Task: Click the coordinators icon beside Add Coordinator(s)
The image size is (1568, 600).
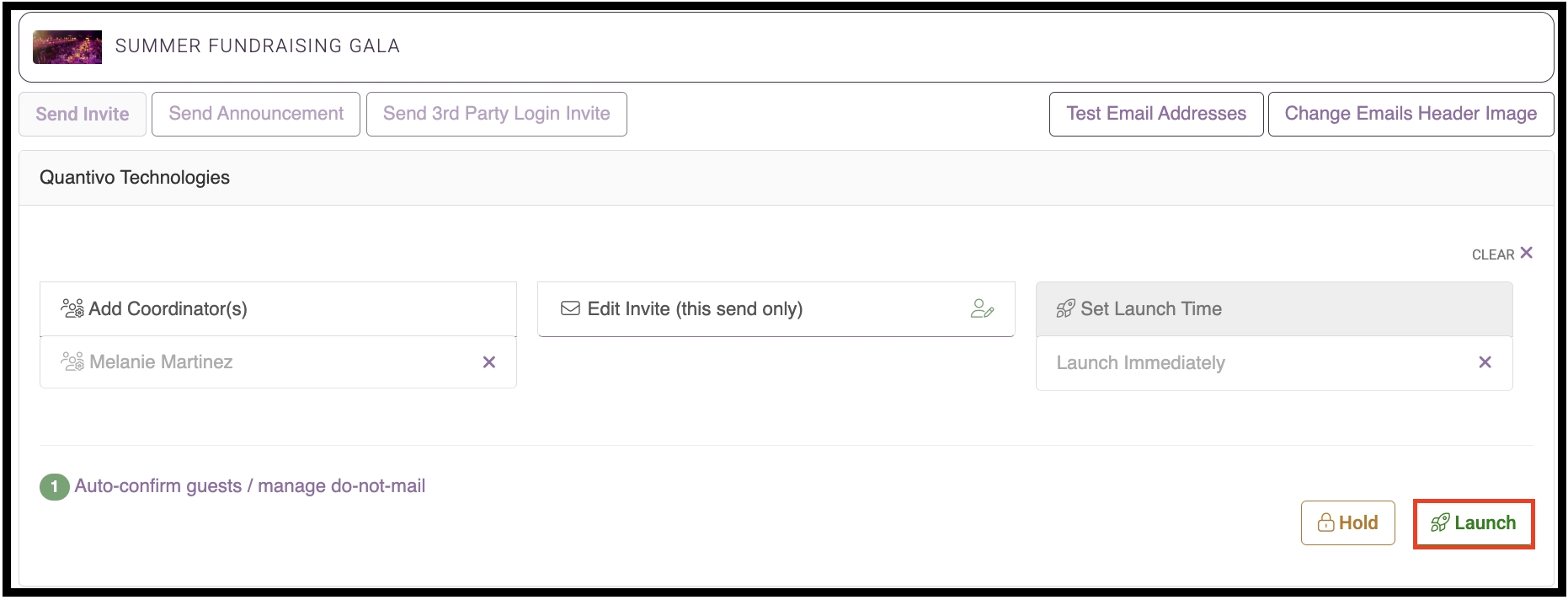Action: pyautogui.click(x=72, y=308)
